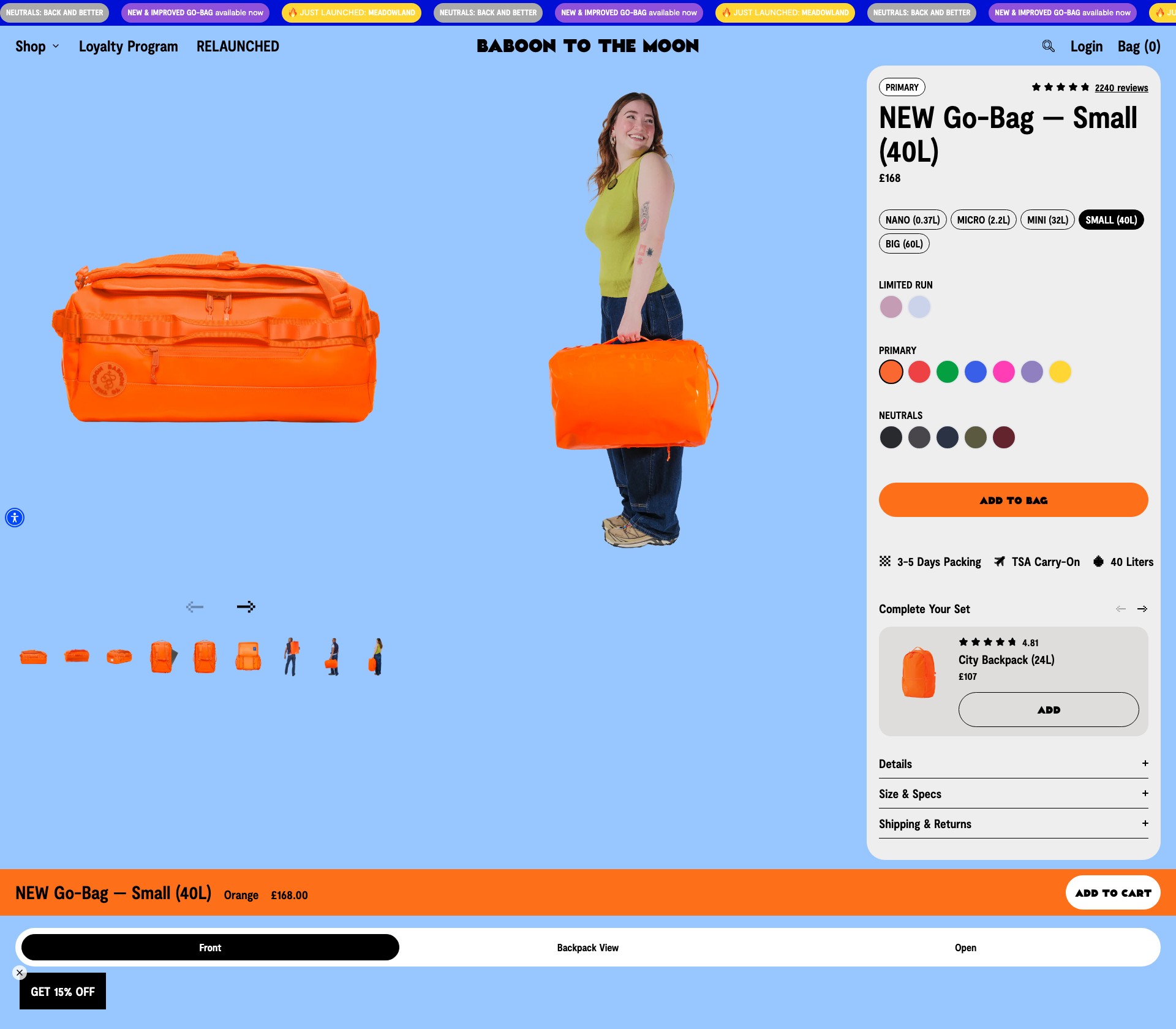Open the Shop dropdown menu
Viewport: 1176px width, 1029px height.
pyautogui.click(x=37, y=47)
